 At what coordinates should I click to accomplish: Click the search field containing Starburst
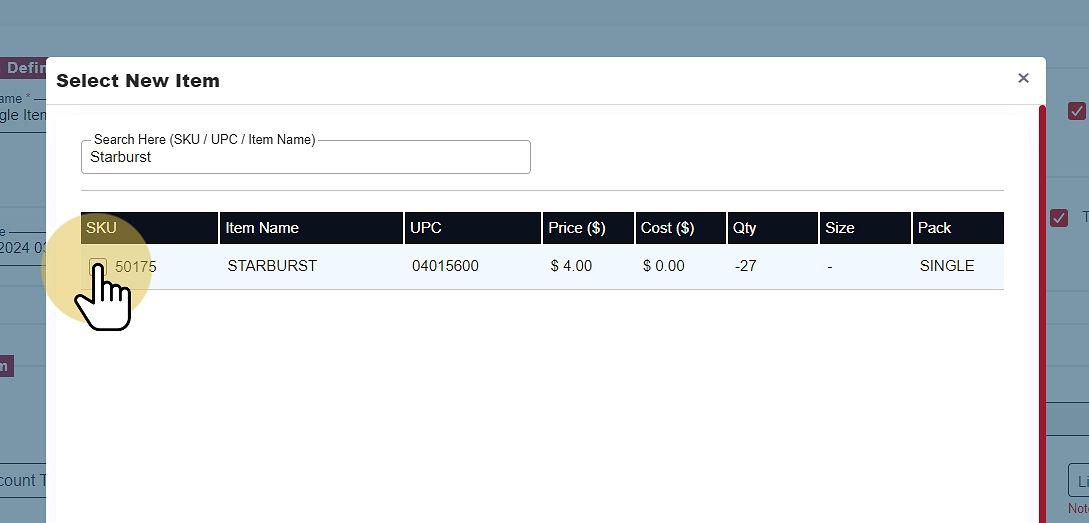point(305,158)
